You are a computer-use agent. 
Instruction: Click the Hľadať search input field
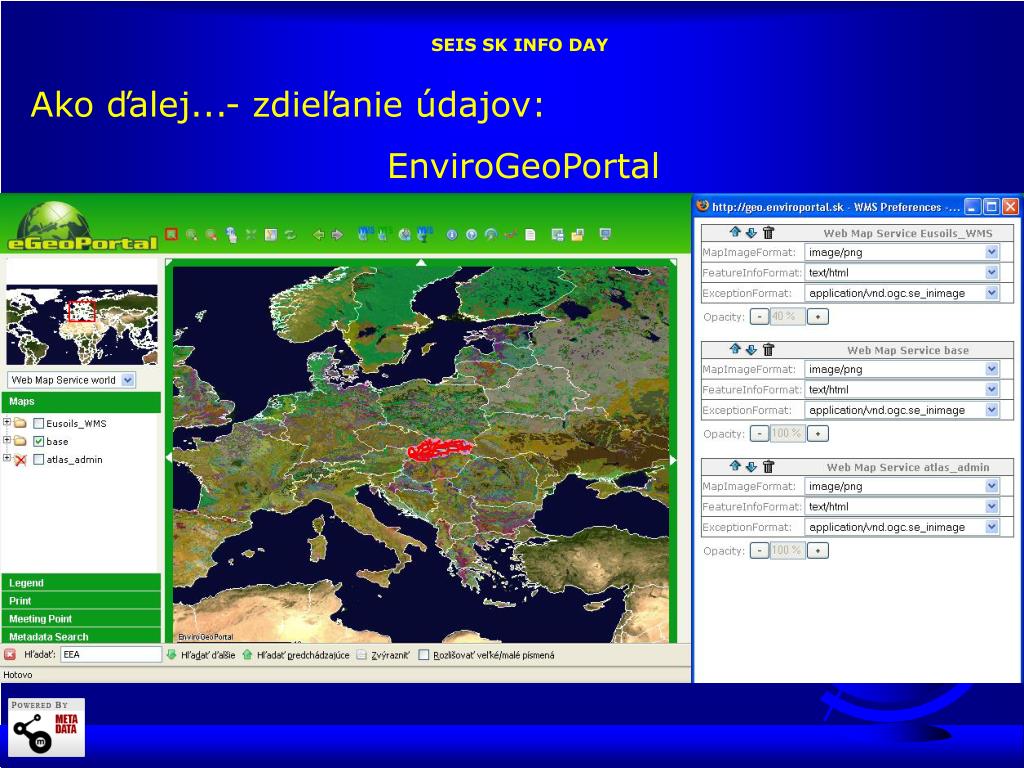pos(110,654)
